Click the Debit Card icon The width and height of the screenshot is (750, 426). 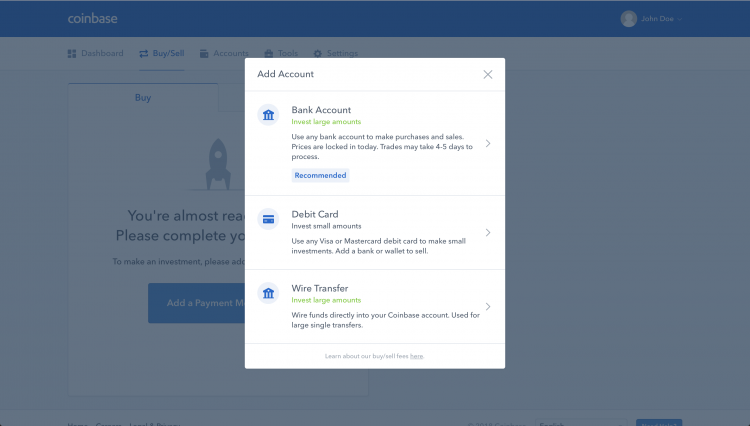(x=268, y=219)
